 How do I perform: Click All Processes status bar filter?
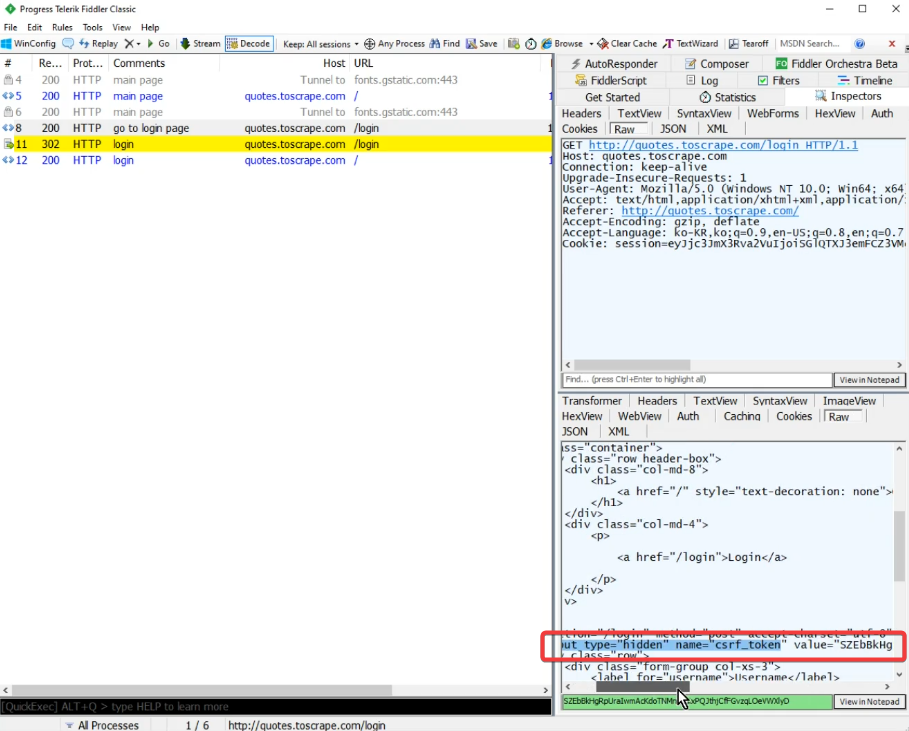point(101,725)
